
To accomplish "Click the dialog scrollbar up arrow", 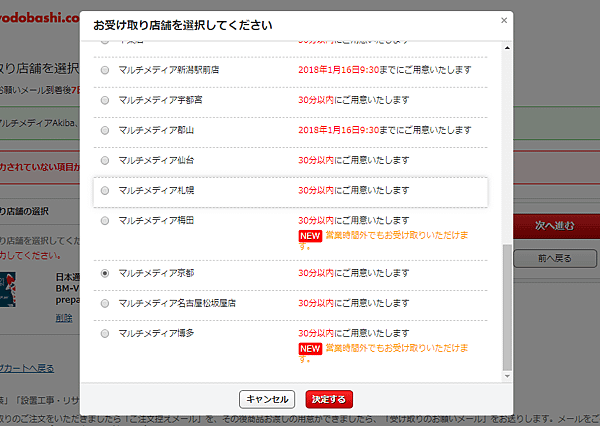I will [x=507, y=48].
